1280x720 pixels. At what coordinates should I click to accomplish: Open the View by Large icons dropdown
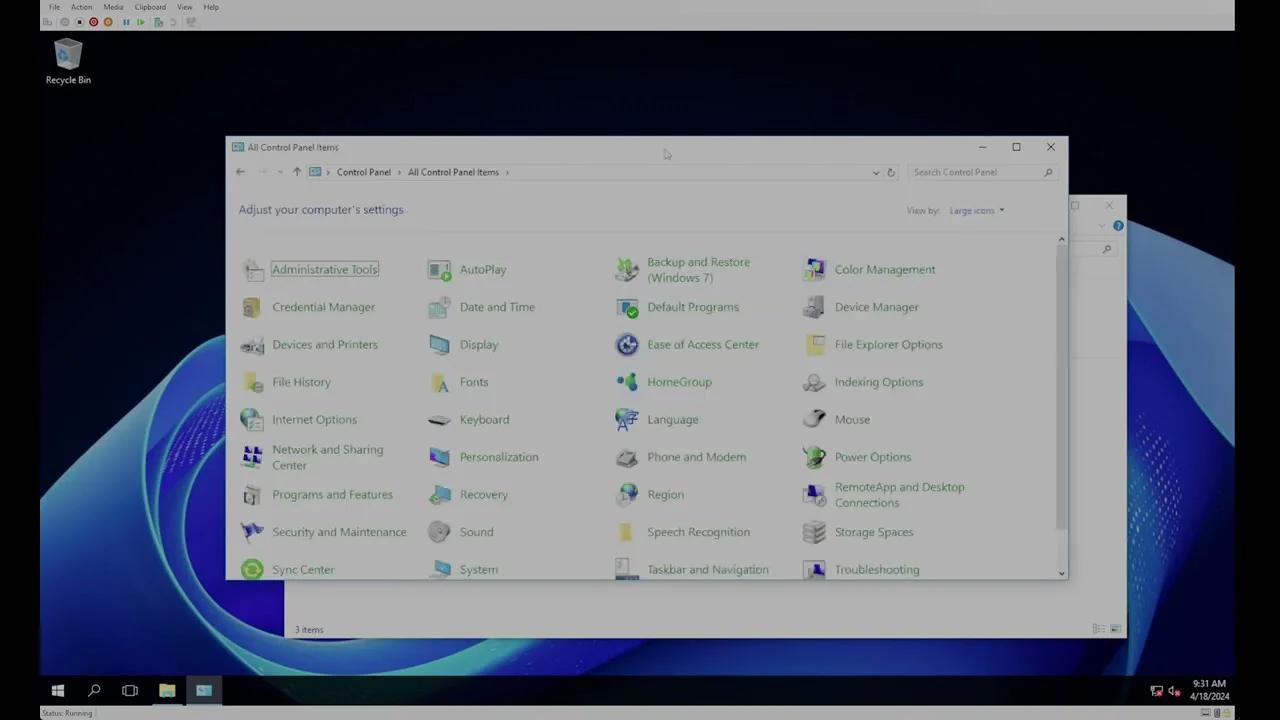(977, 211)
